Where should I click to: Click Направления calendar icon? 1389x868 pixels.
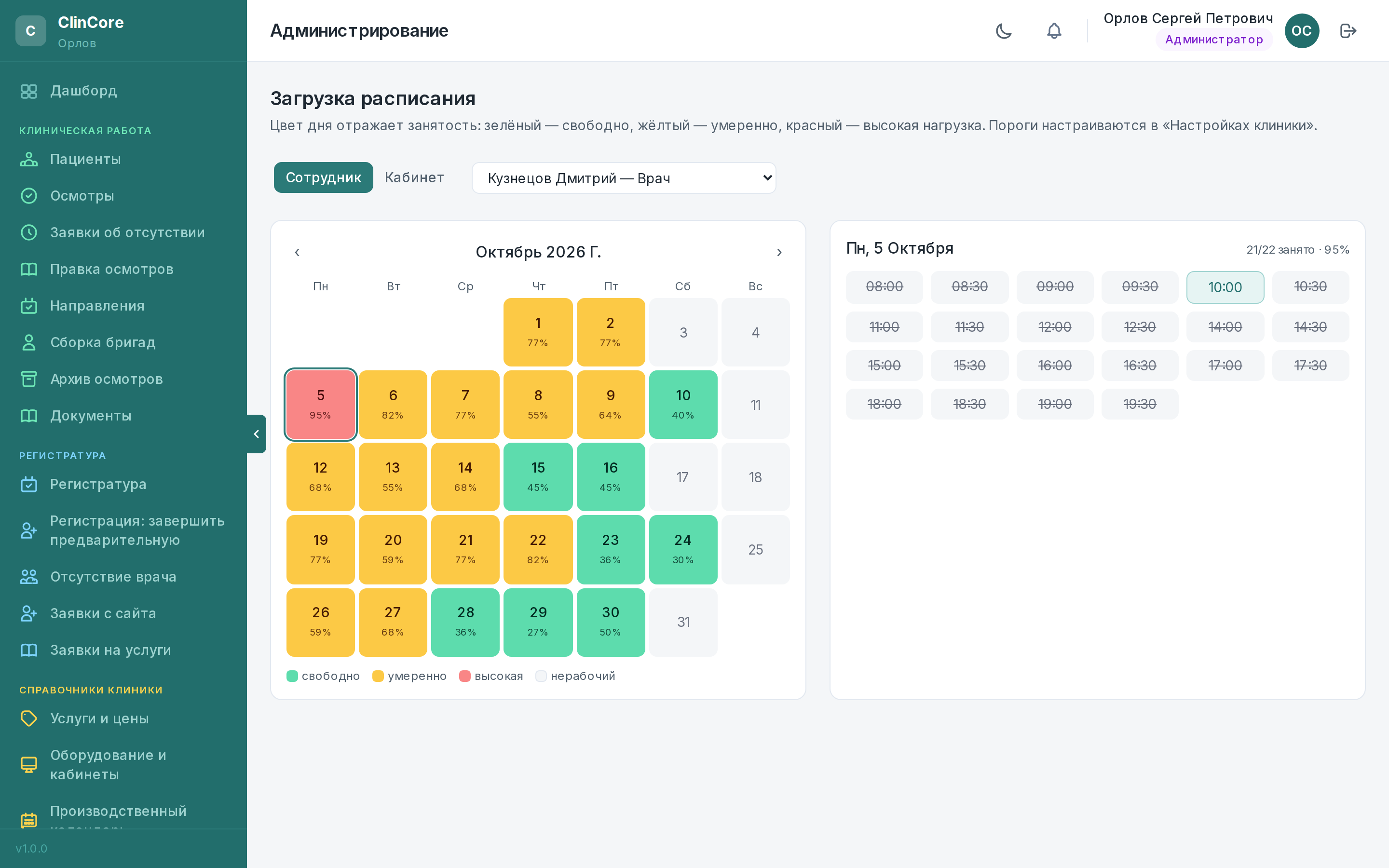pyautogui.click(x=29, y=306)
